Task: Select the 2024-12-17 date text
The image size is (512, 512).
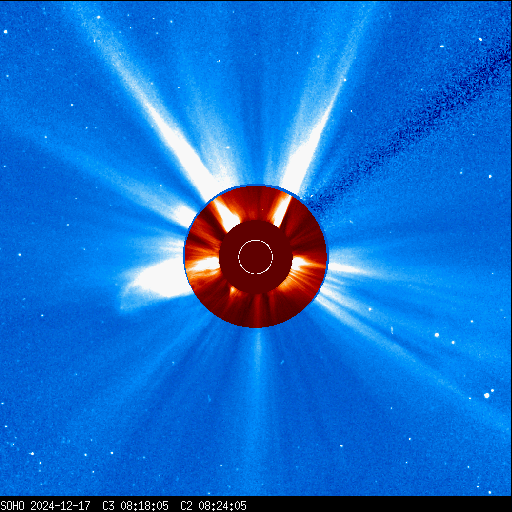Action: click(60, 506)
